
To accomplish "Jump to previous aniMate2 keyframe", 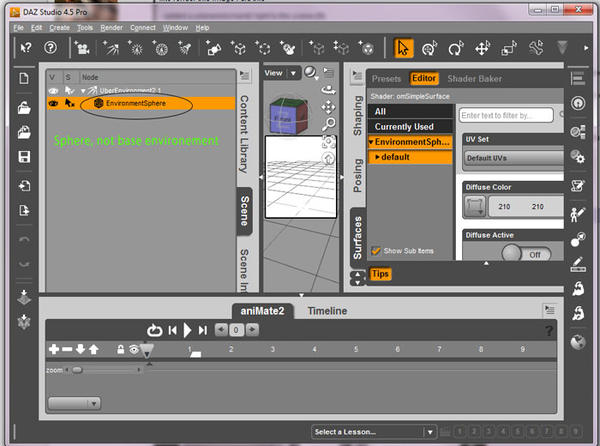I will (173, 330).
